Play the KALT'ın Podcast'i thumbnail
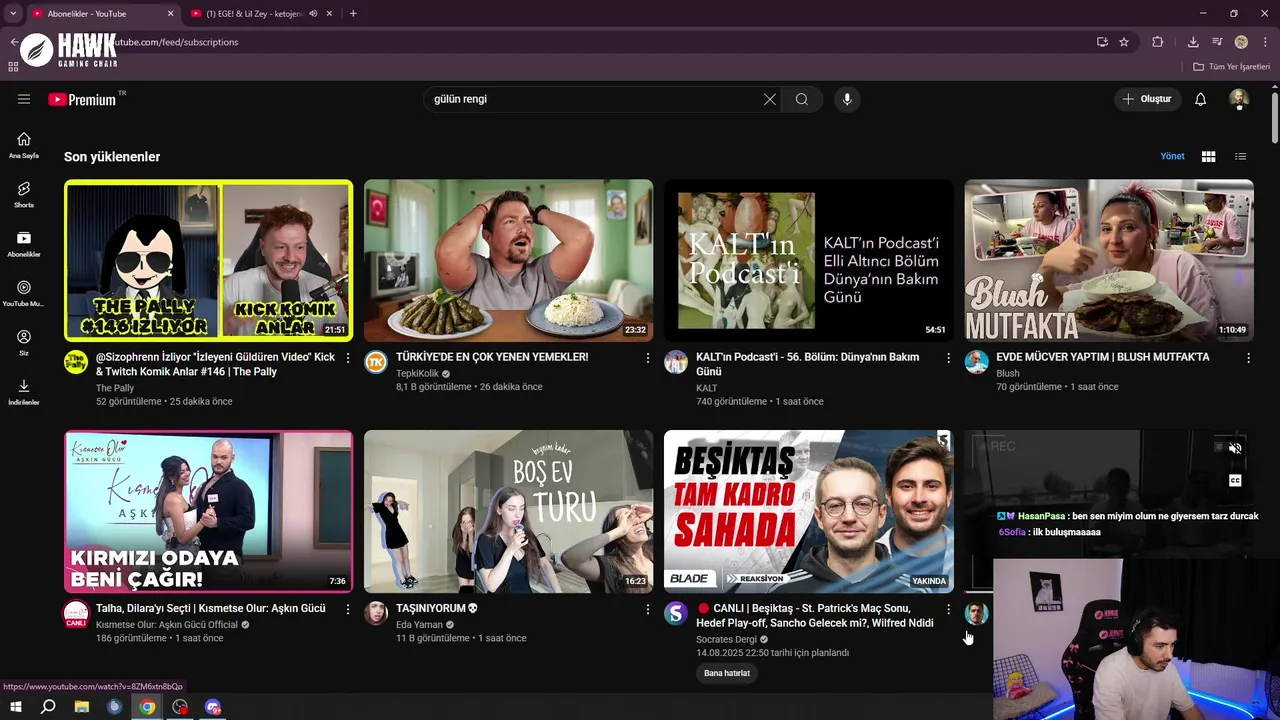The image size is (1280, 720). pos(808,260)
